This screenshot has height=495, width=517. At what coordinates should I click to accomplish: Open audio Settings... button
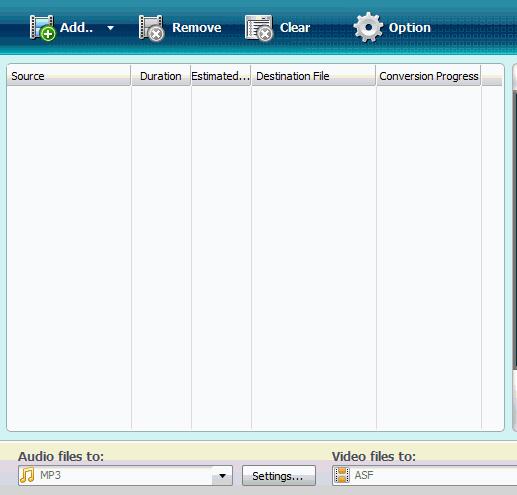point(279,476)
